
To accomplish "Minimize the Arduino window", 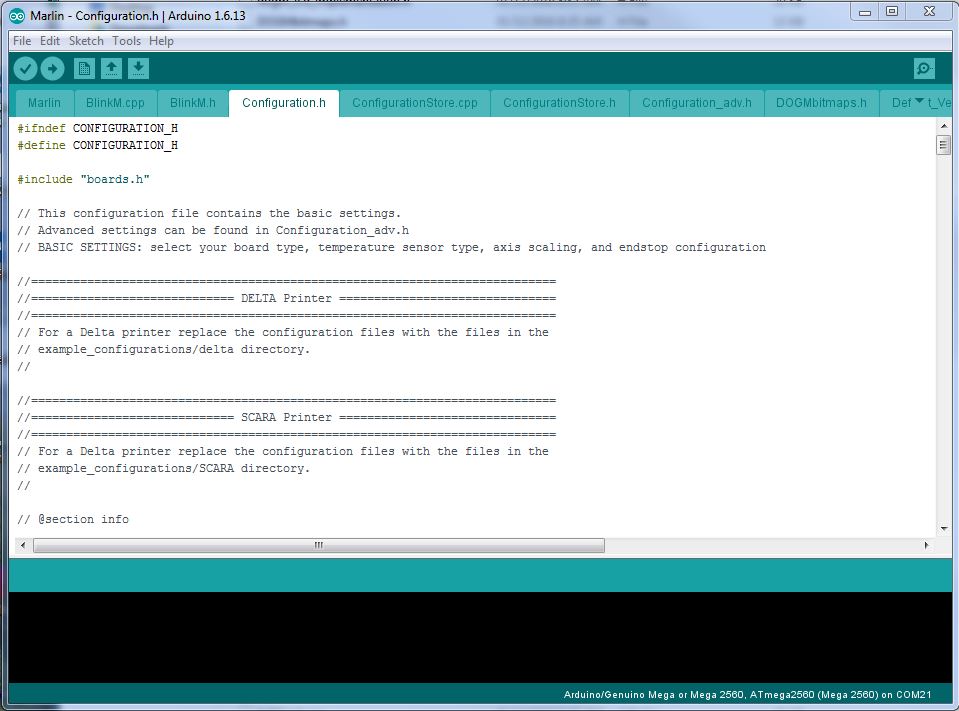I will 865,12.
